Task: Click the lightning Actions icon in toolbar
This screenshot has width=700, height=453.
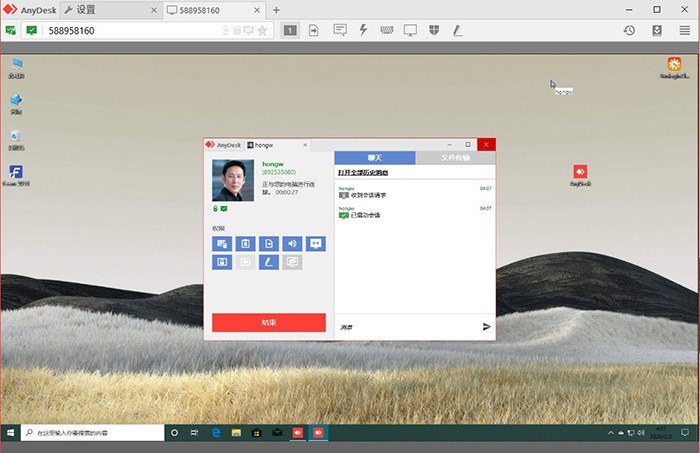Action: click(x=363, y=30)
